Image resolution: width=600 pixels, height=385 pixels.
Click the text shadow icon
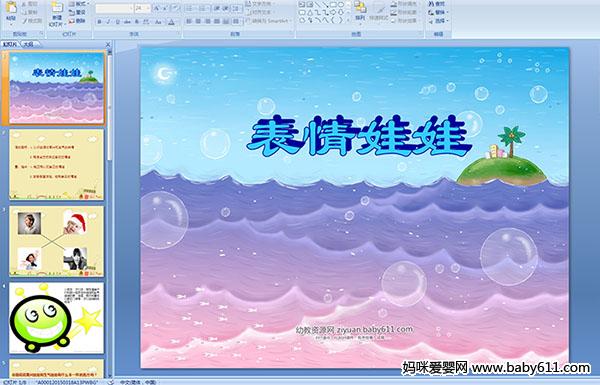[x=136, y=22]
